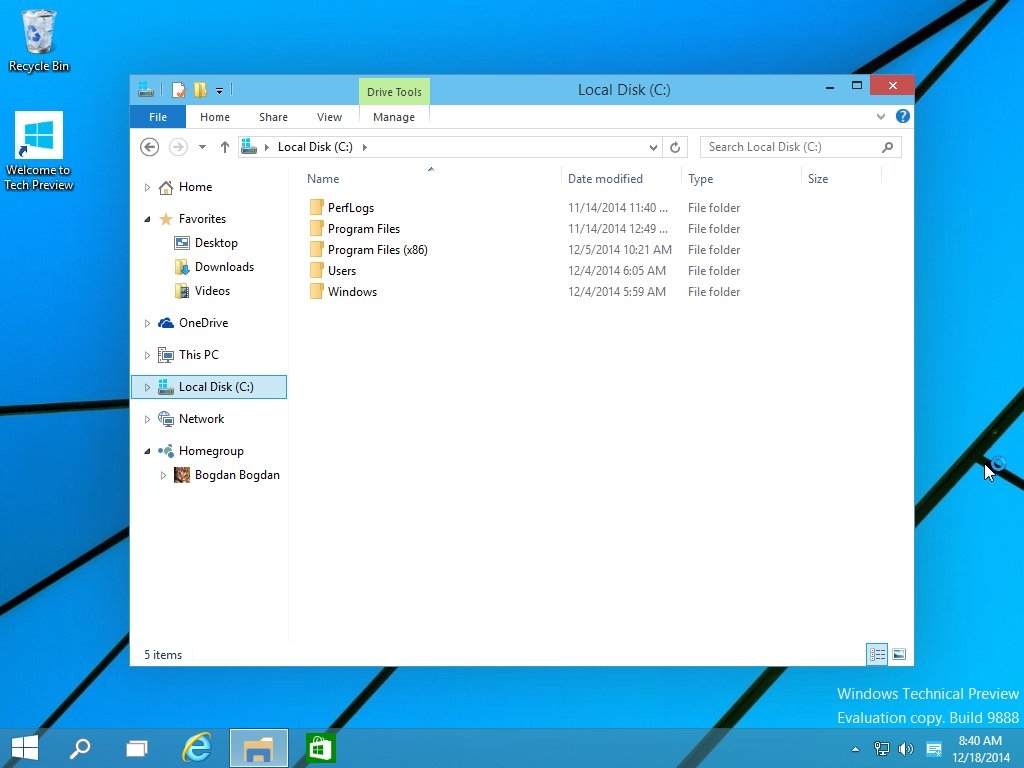This screenshot has height=768, width=1024.
Task: Click the Up one level arrow
Action: (x=224, y=147)
